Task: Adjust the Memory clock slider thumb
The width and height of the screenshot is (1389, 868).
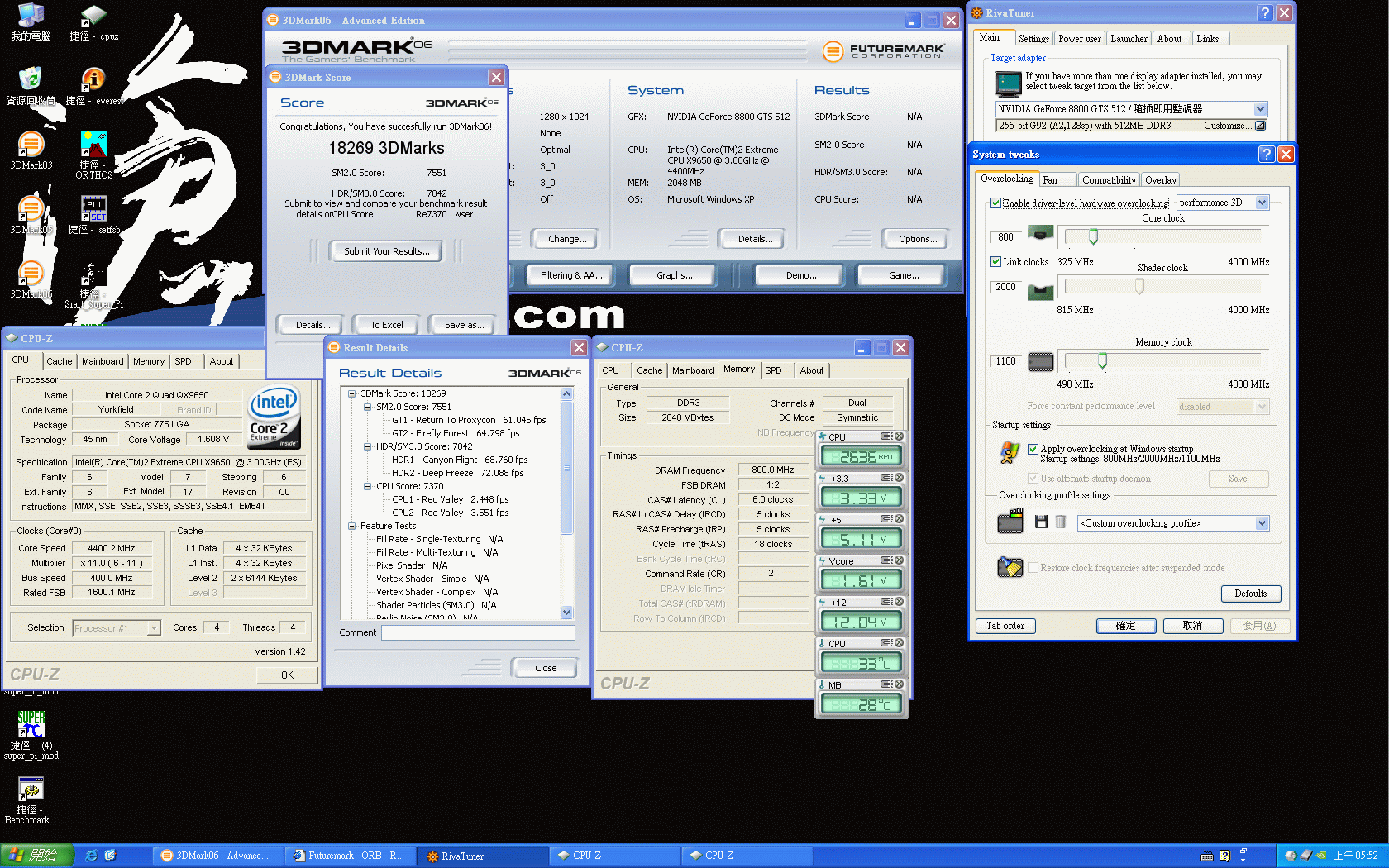Action: click(x=1102, y=361)
